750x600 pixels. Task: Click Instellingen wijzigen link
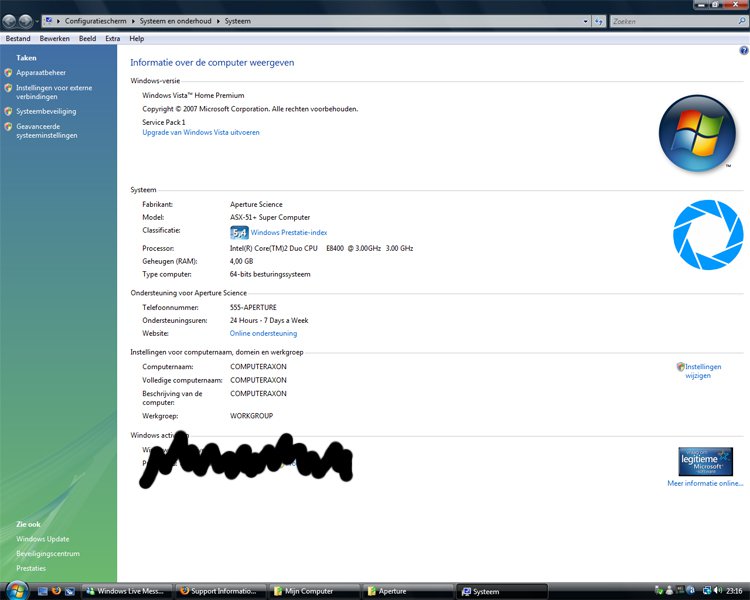(x=703, y=371)
